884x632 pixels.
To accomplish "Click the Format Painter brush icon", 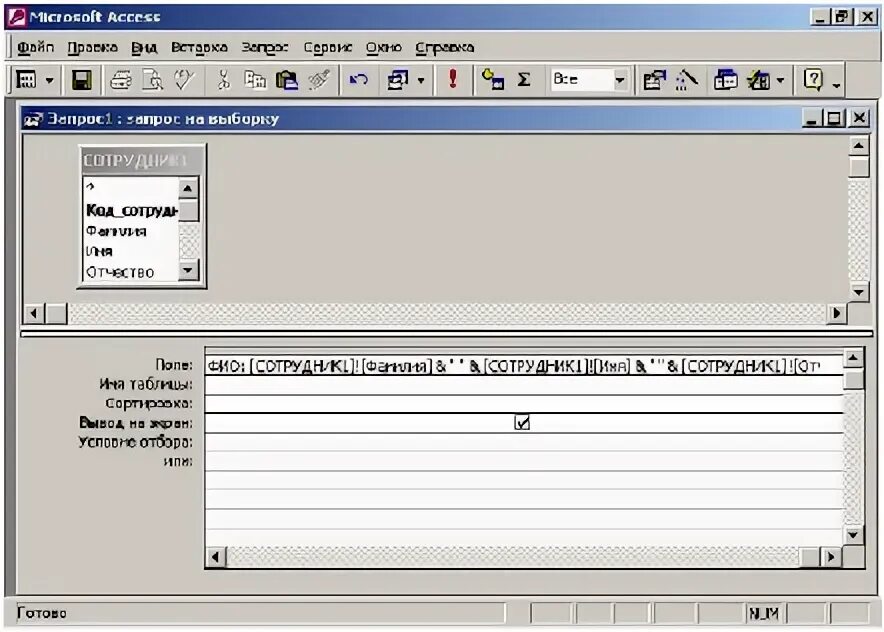I will point(319,80).
